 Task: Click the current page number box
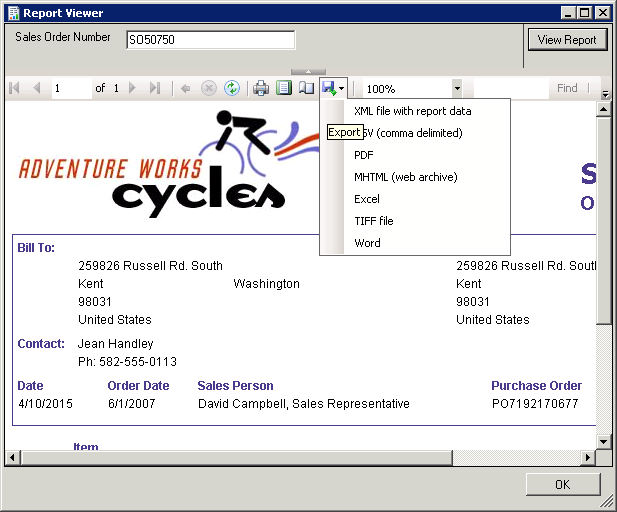coord(72,88)
